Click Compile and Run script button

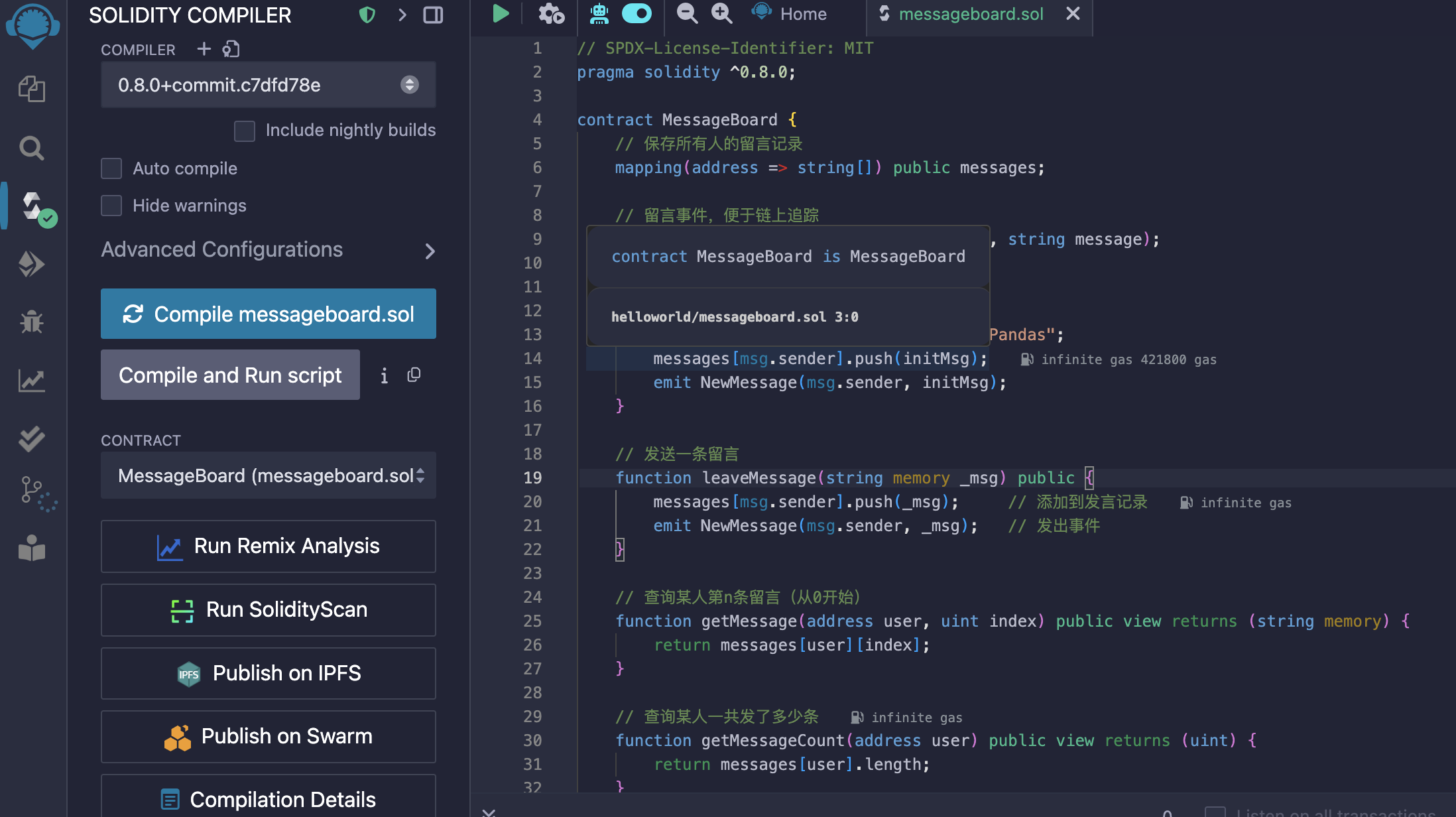pyautogui.click(x=230, y=375)
